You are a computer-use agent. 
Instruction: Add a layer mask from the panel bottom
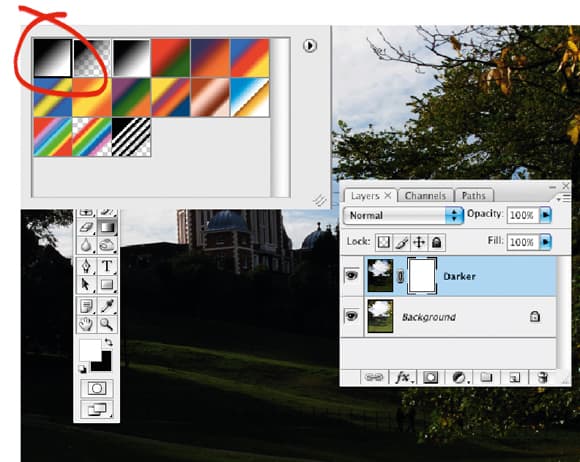point(430,377)
